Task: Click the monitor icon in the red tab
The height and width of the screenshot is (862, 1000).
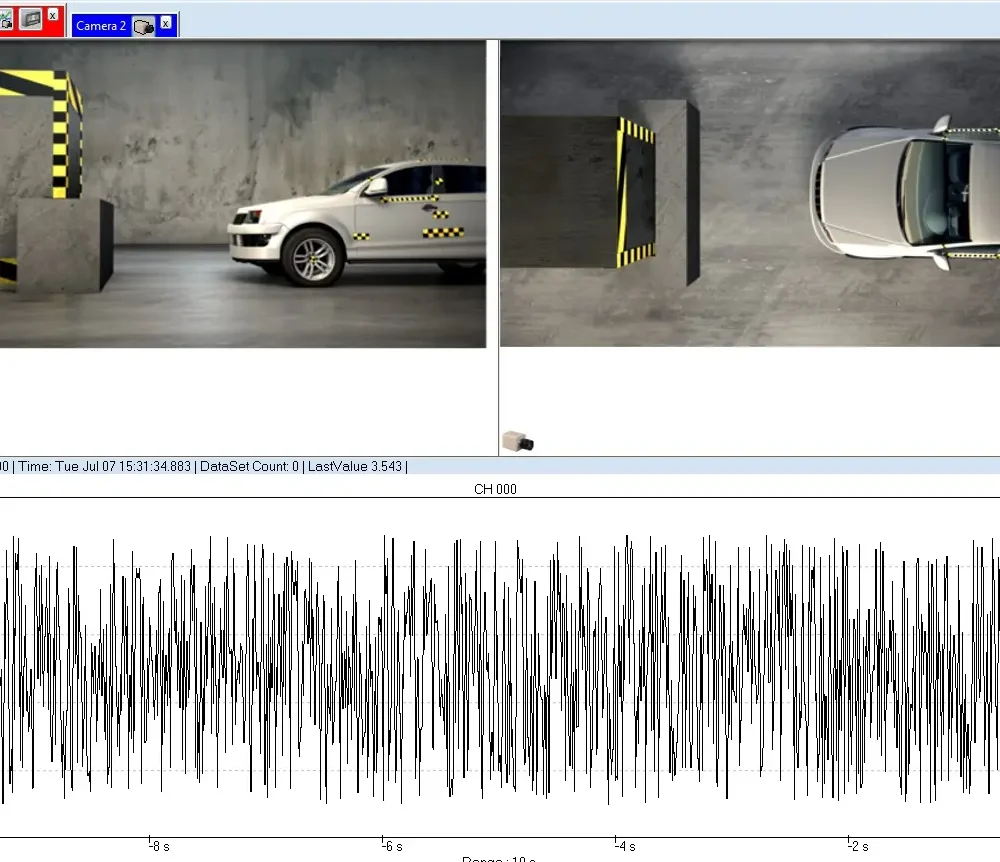Action: pos(31,19)
